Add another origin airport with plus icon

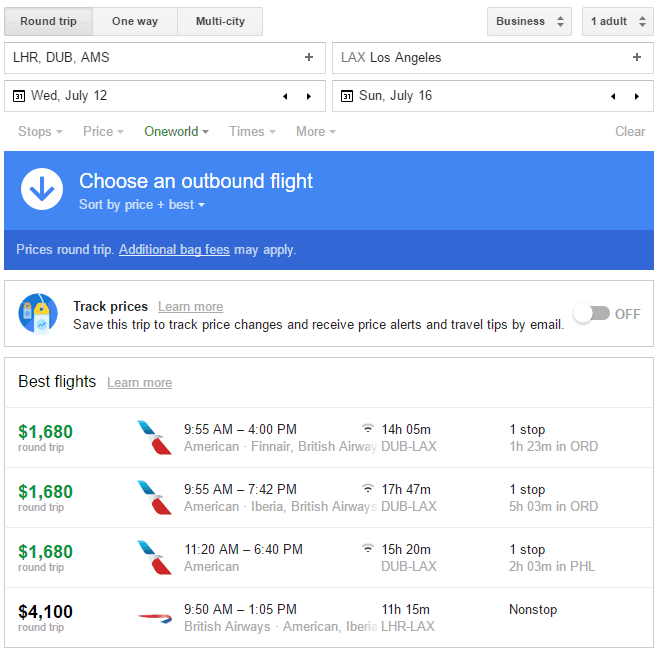(x=309, y=57)
